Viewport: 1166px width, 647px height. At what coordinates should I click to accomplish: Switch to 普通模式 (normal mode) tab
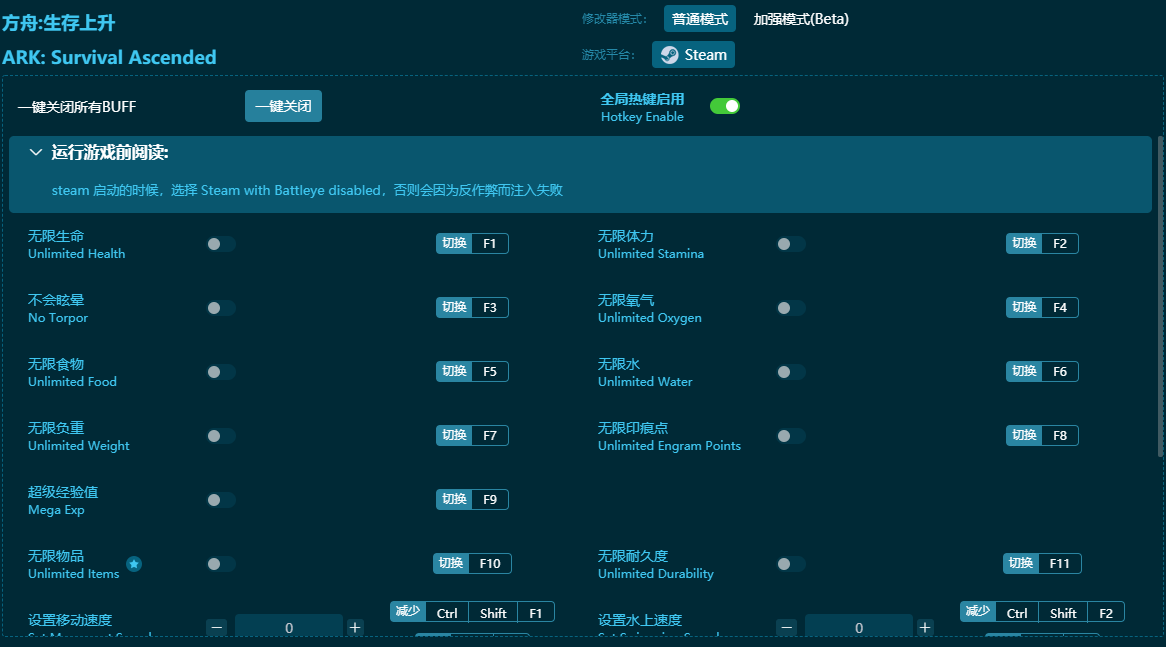tap(700, 19)
